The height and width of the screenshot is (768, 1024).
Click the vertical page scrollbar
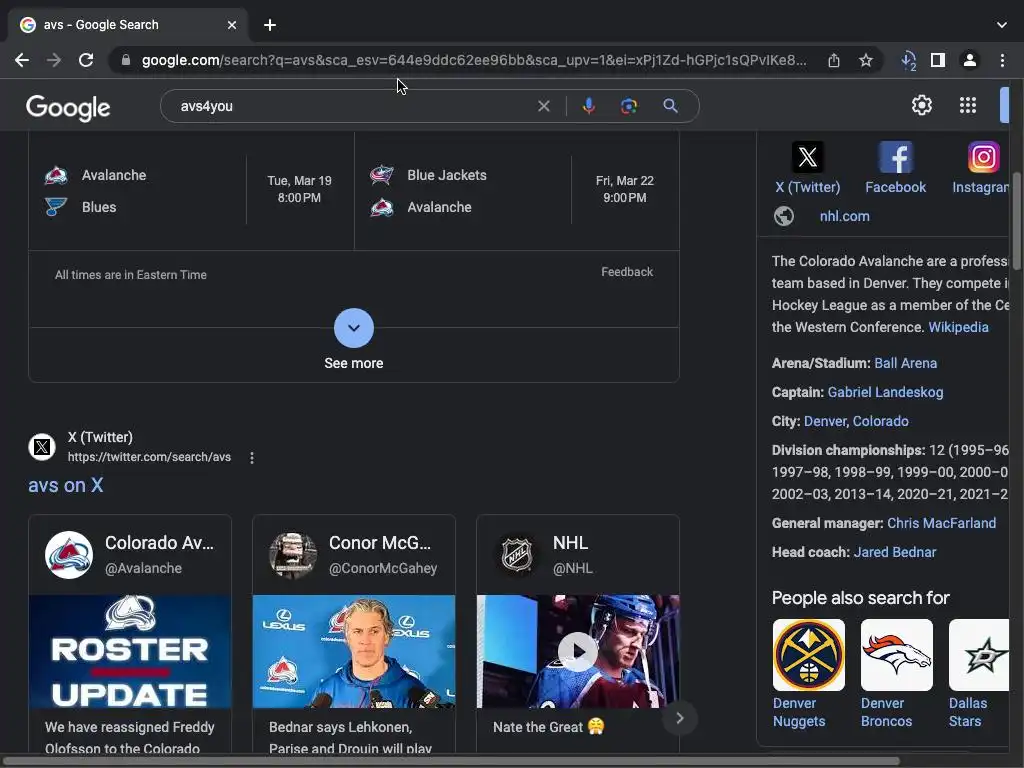pyautogui.click(x=1016, y=221)
